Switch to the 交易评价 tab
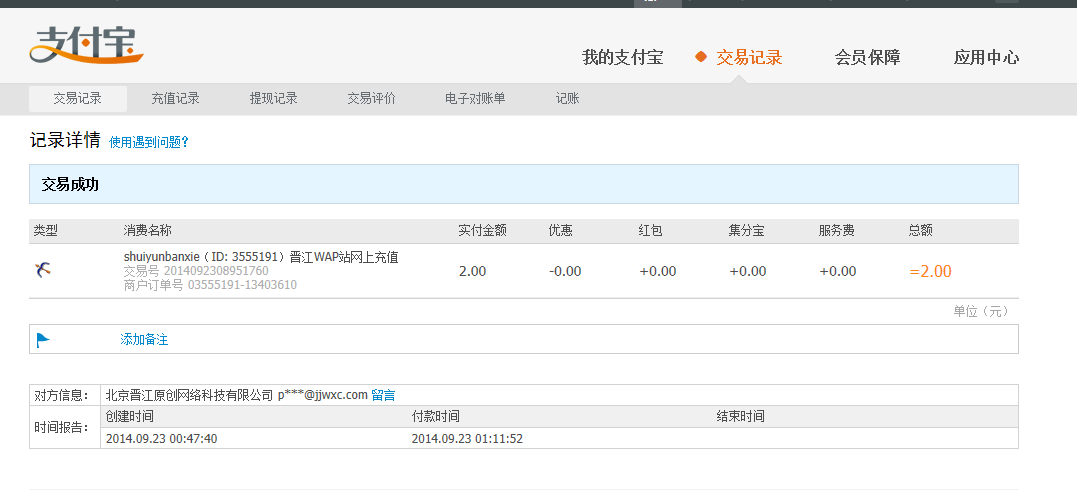1077x492 pixels. 372,99
